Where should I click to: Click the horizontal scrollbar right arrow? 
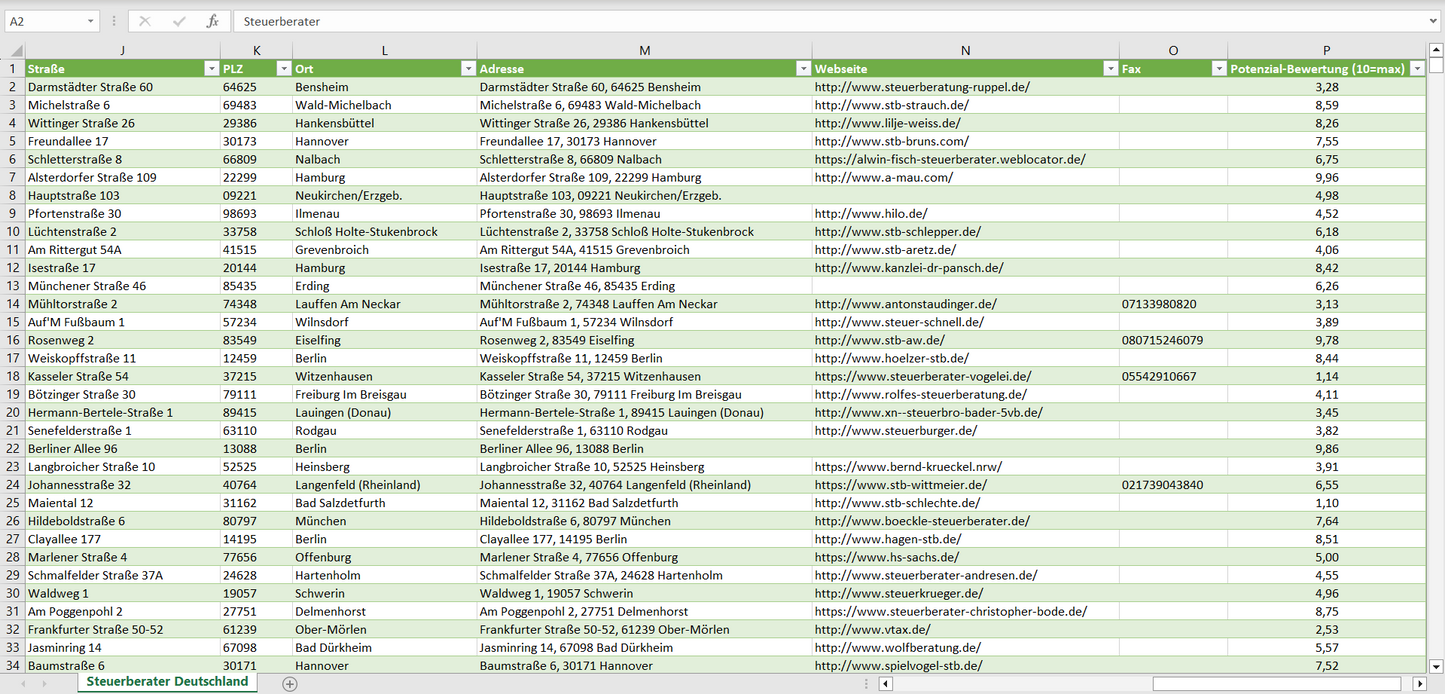coord(1419,684)
